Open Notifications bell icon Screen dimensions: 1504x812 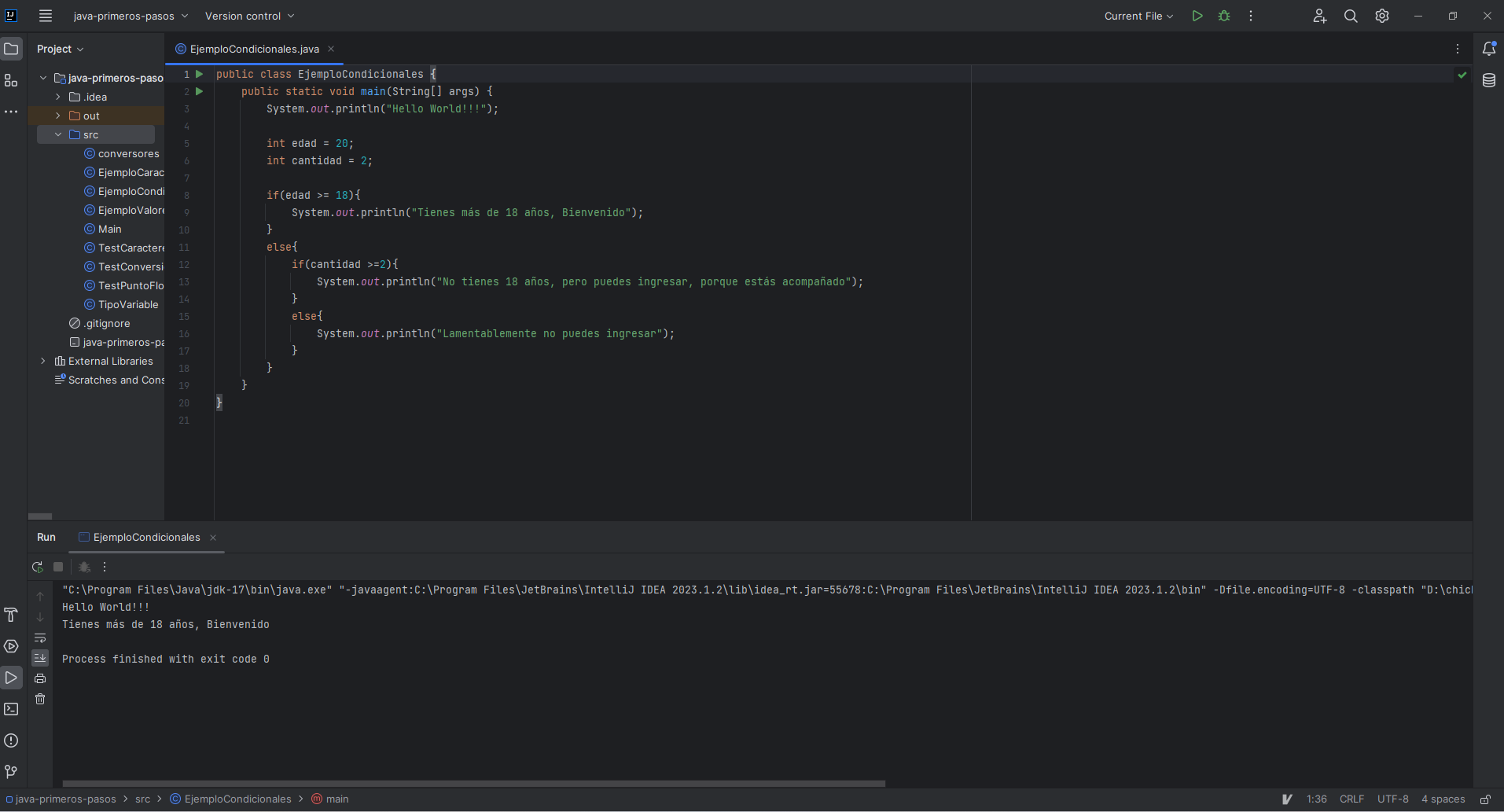(x=1489, y=49)
